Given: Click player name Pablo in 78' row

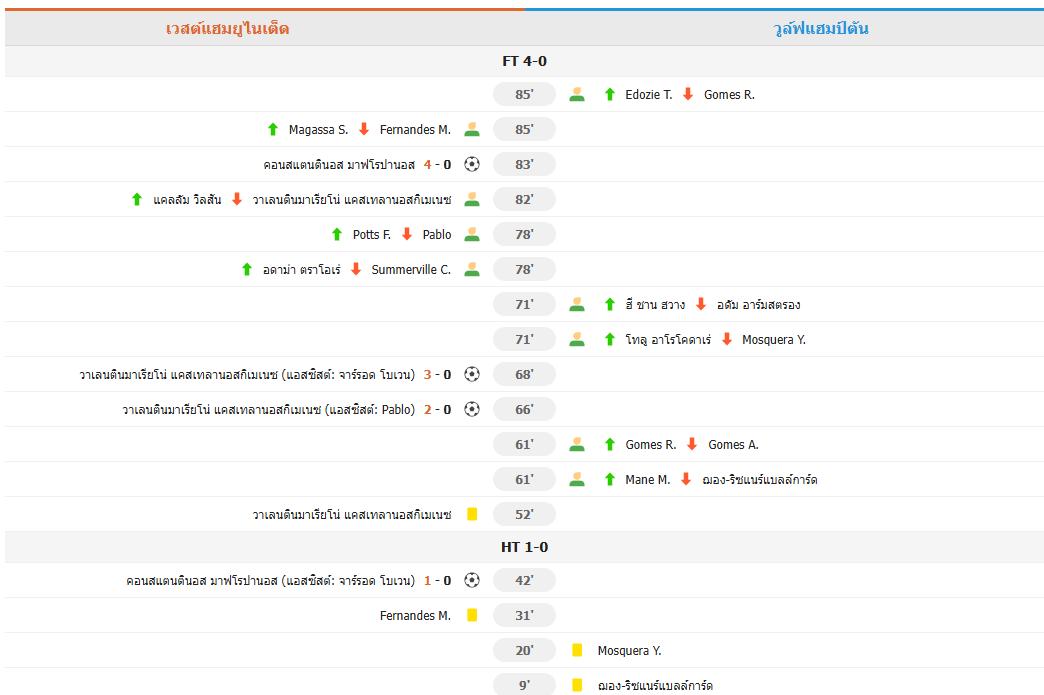Looking at the screenshot, I should pyautogui.click(x=437, y=234).
